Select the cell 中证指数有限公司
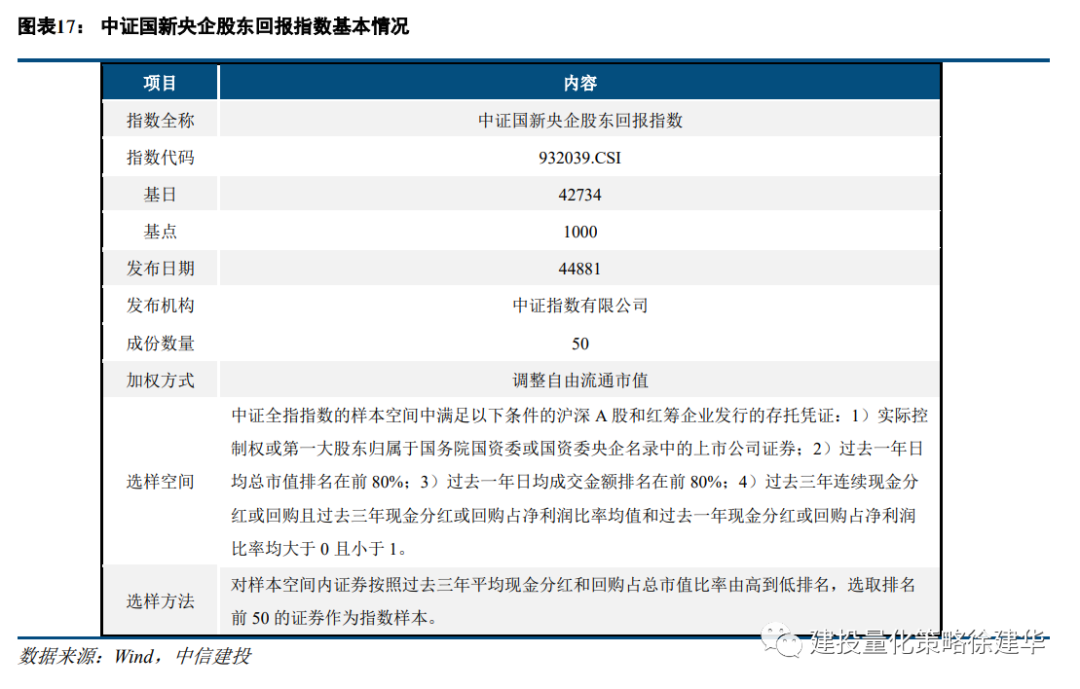This screenshot has height=689, width=1080. [580, 305]
